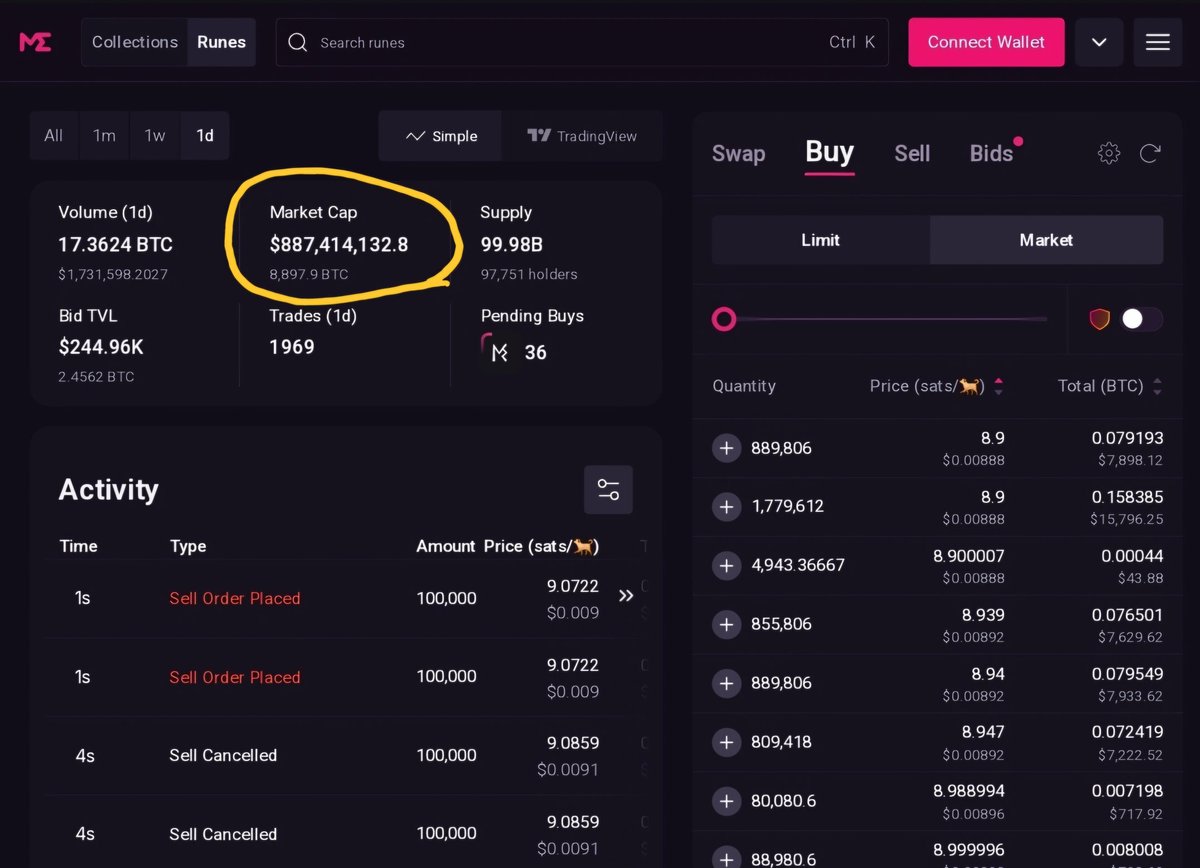This screenshot has width=1200, height=868.
Task: Click Connect Wallet button
Action: point(986,42)
